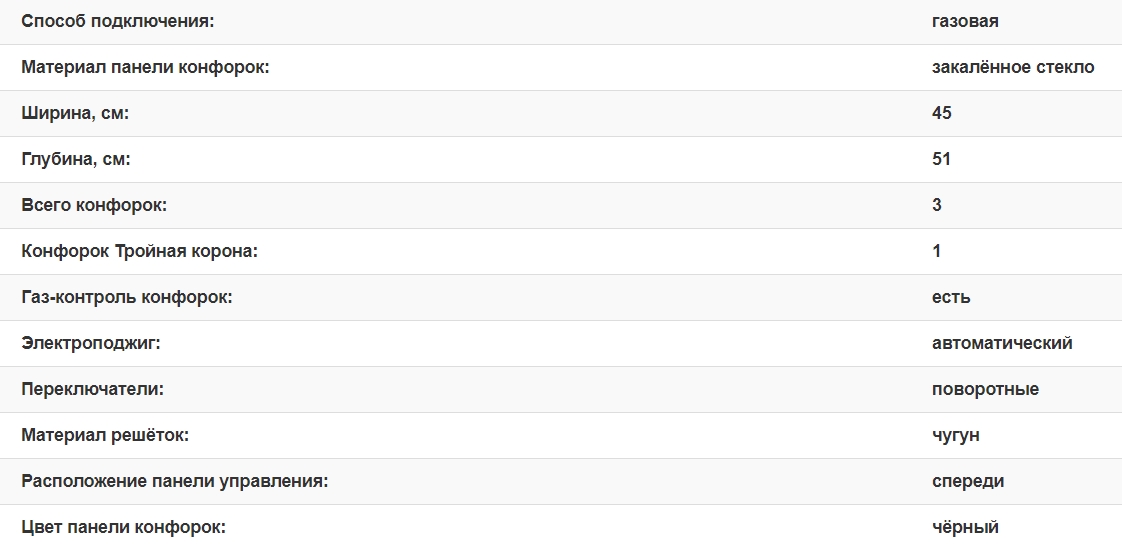Select the width value "45"

[x=941, y=113]
